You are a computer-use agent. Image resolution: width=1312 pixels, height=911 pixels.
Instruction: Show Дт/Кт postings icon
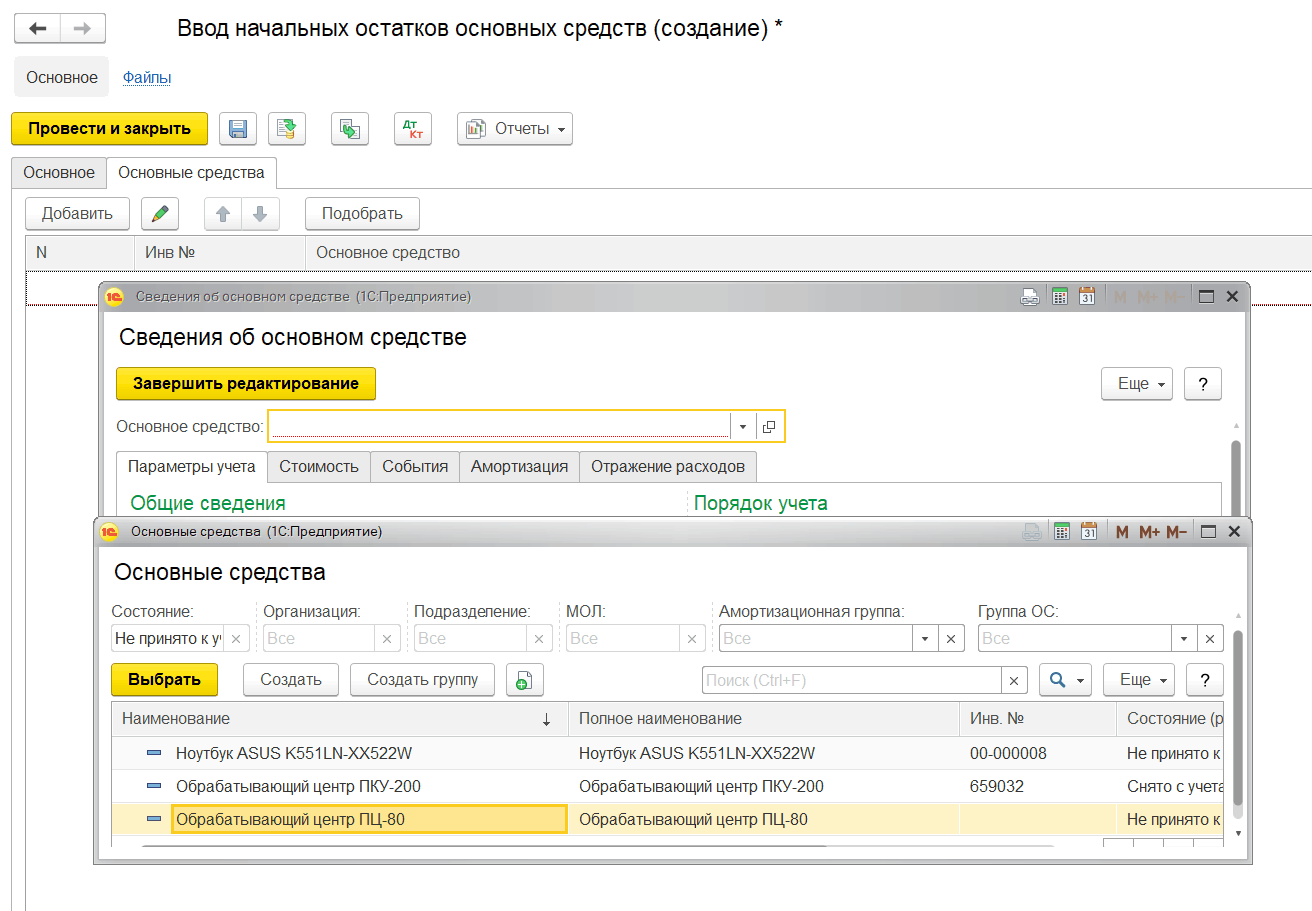click(412, 128)
